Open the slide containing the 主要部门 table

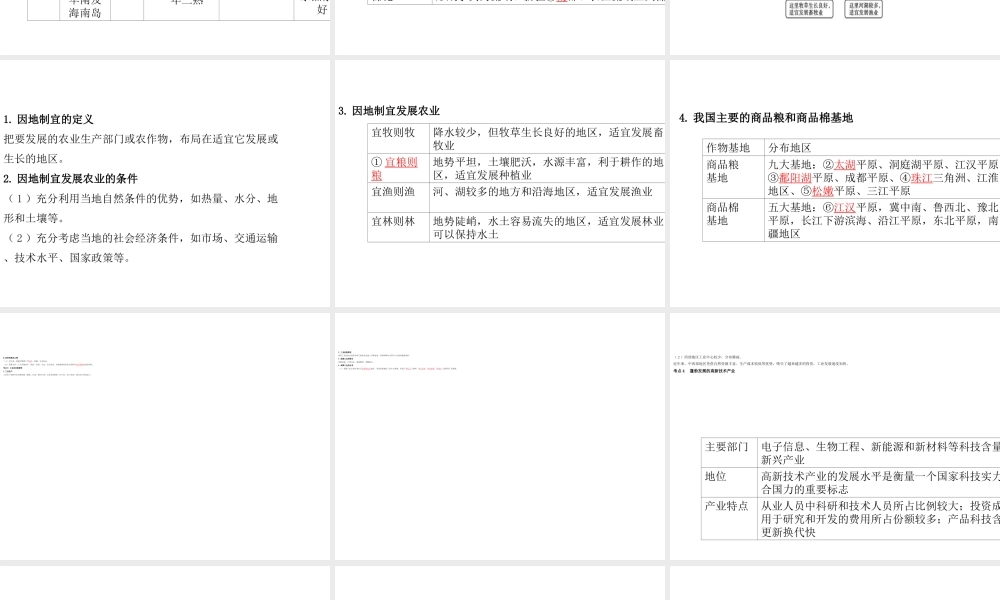(x=835, y=436)
